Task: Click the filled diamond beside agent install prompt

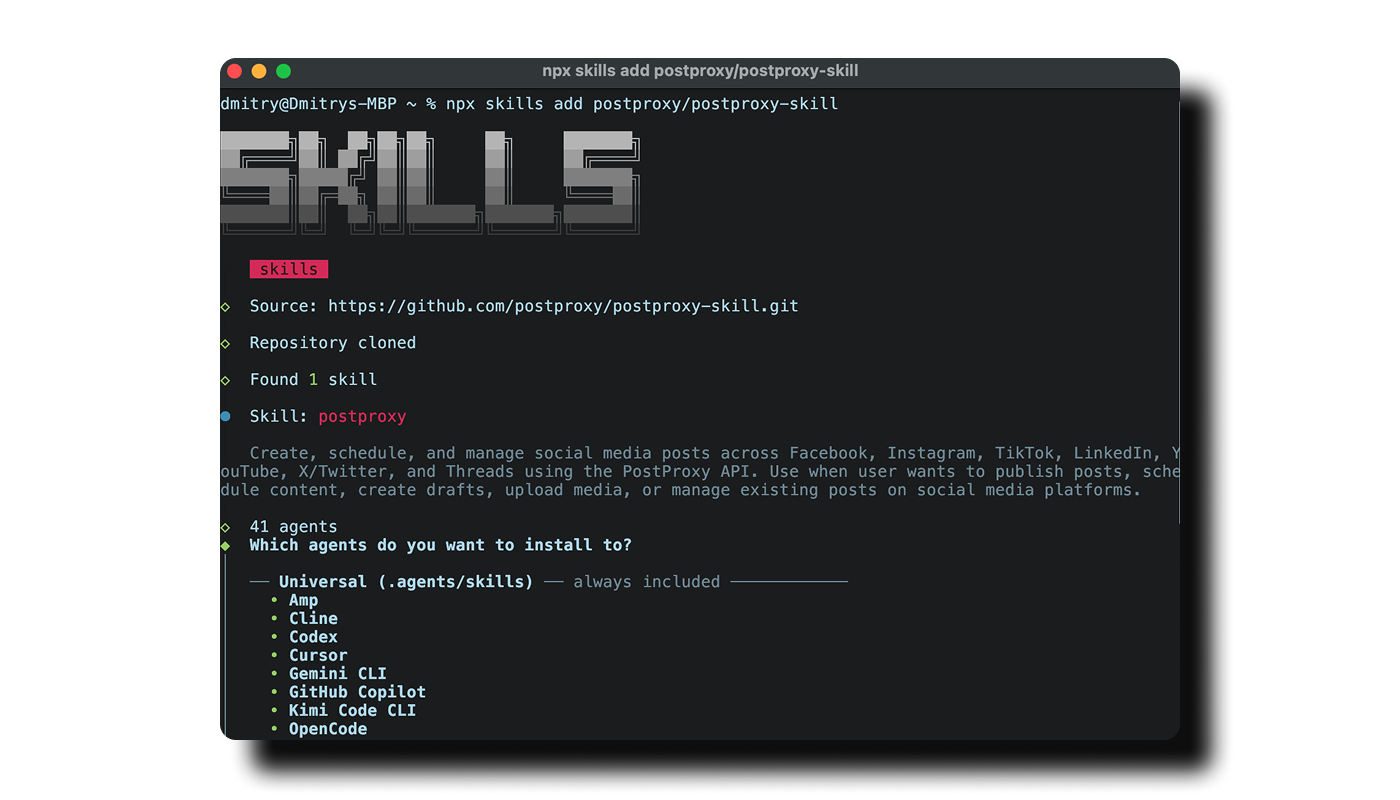Action: point(225,545)
